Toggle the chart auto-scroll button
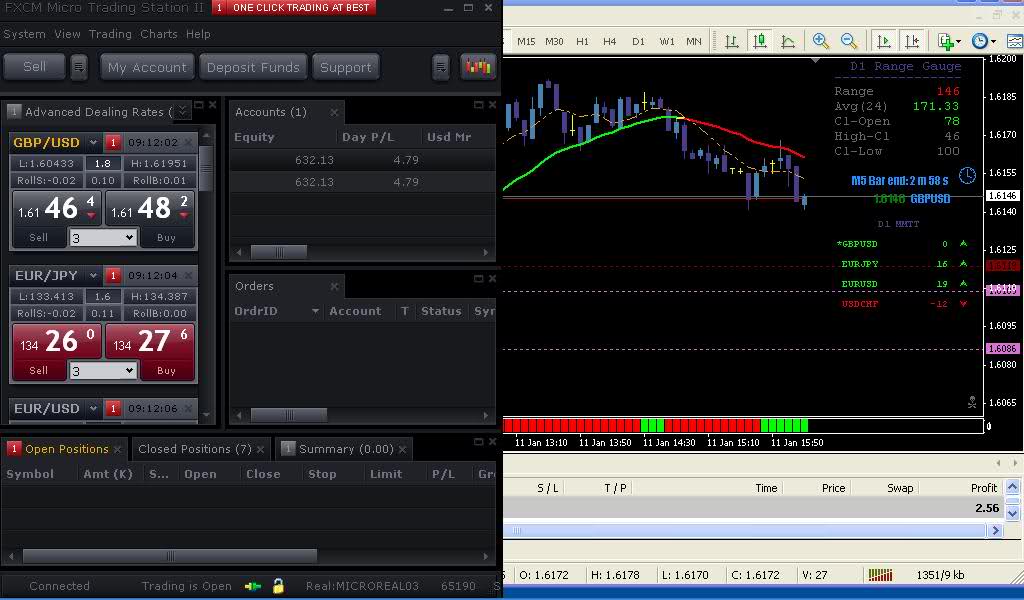Image resolution: width=1024 pixels, height=600 pixels. (x=884, y=41)
